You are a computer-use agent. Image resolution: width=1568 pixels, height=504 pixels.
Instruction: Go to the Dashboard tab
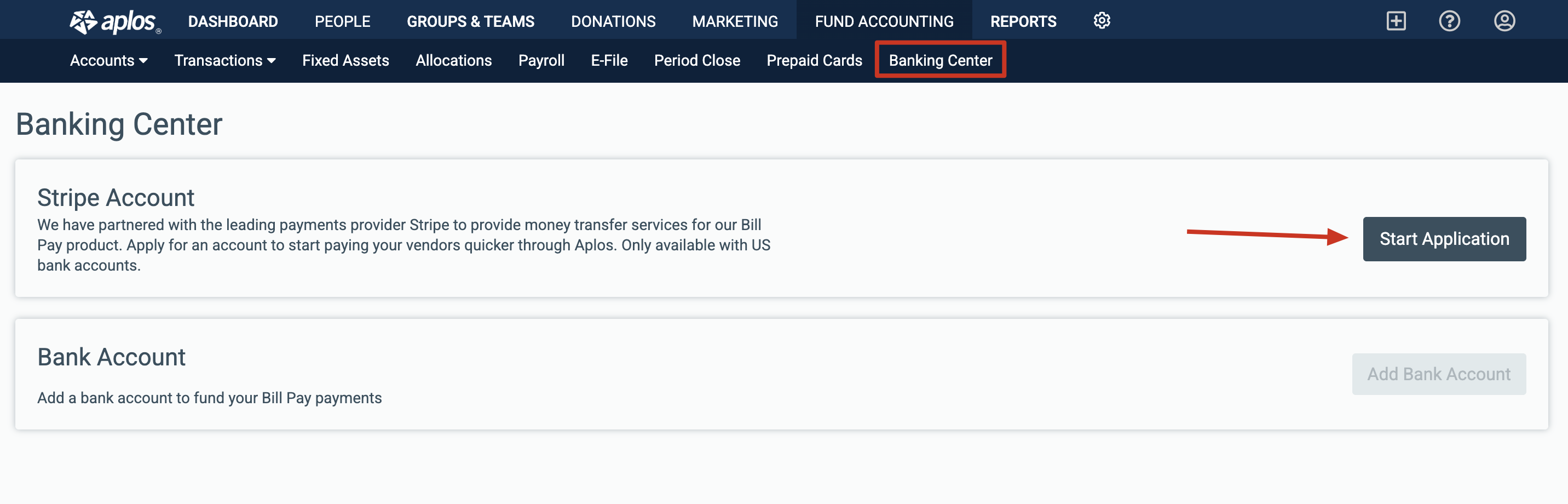[233, 21]
